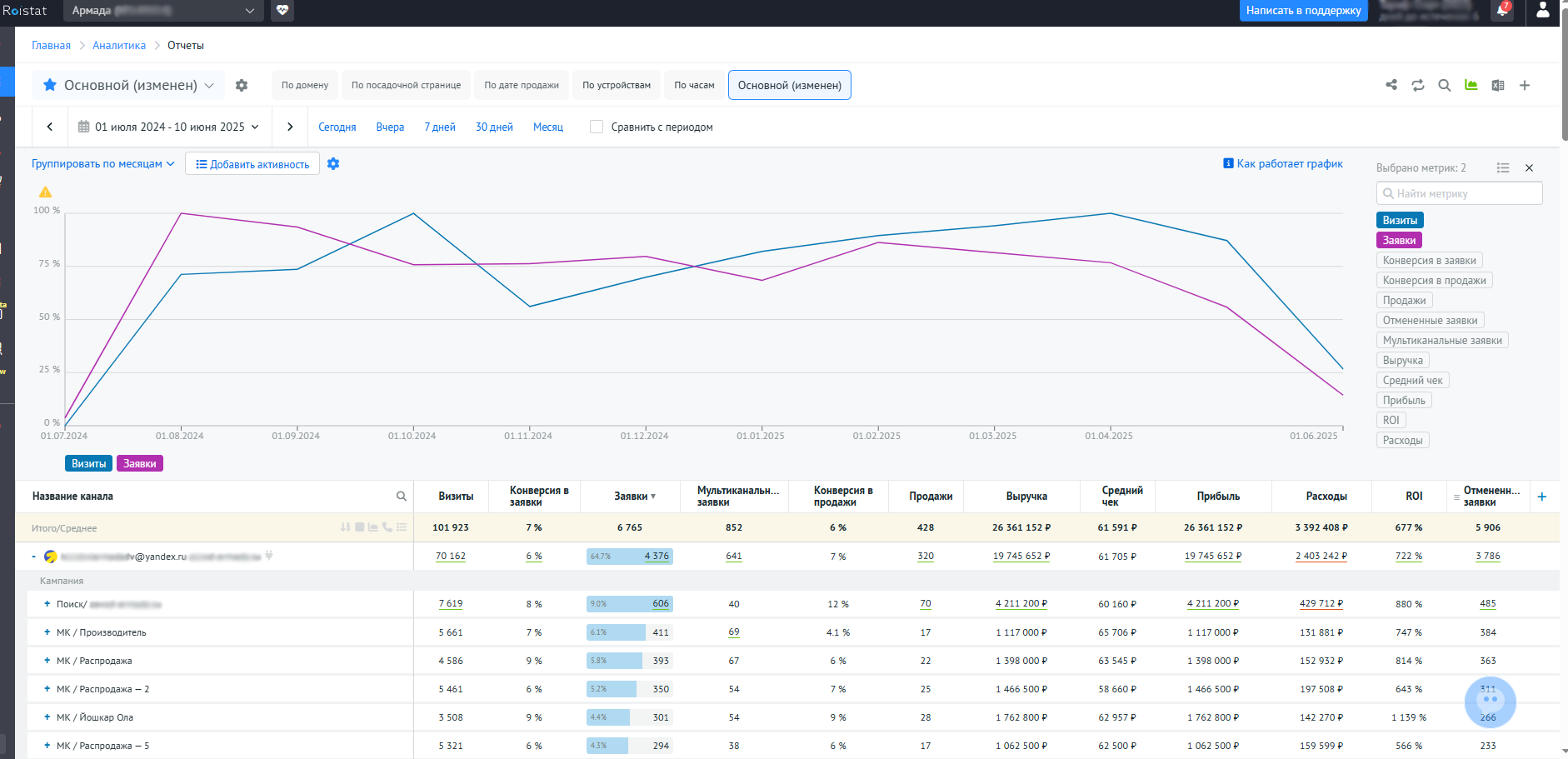
Task: Click gear icon next to report name
Action: point(242,85)
